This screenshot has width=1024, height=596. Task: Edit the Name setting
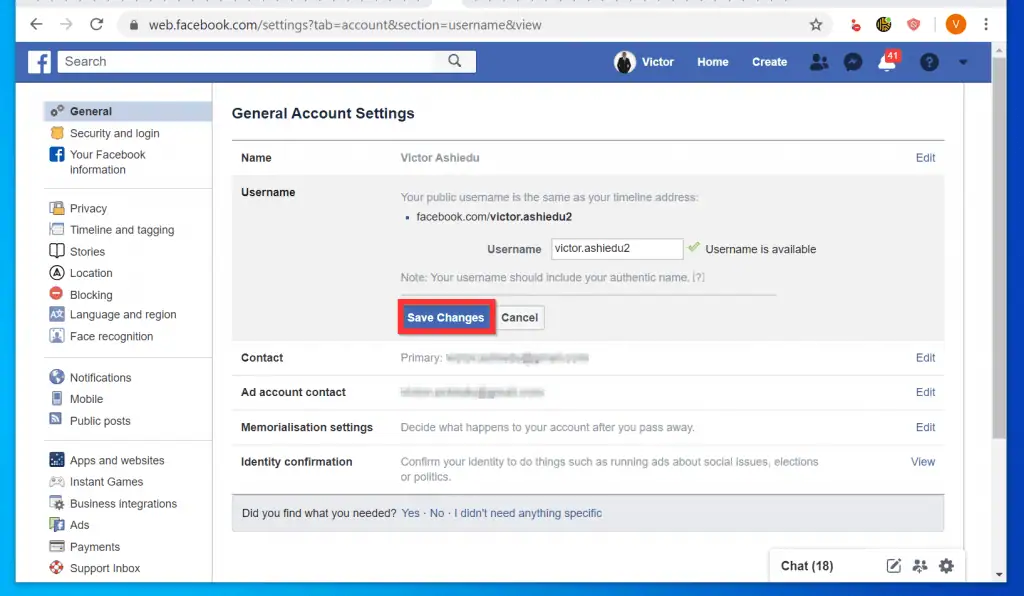point(925,157)
